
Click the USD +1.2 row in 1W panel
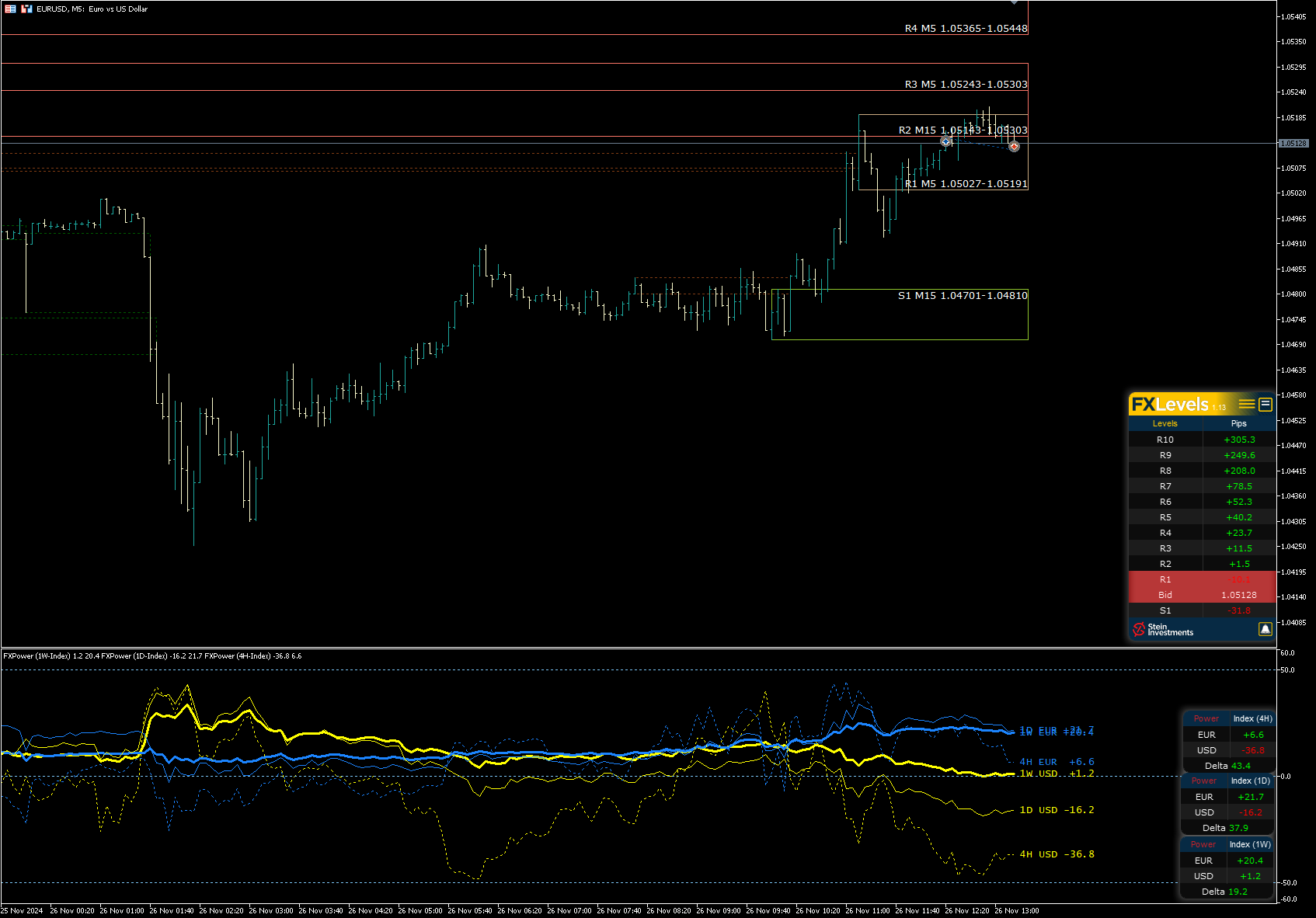coord(1227,876)
